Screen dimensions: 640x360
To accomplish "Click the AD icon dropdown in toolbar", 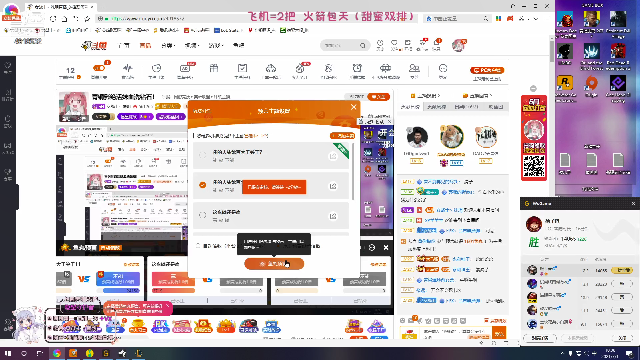I will (185, 70).
